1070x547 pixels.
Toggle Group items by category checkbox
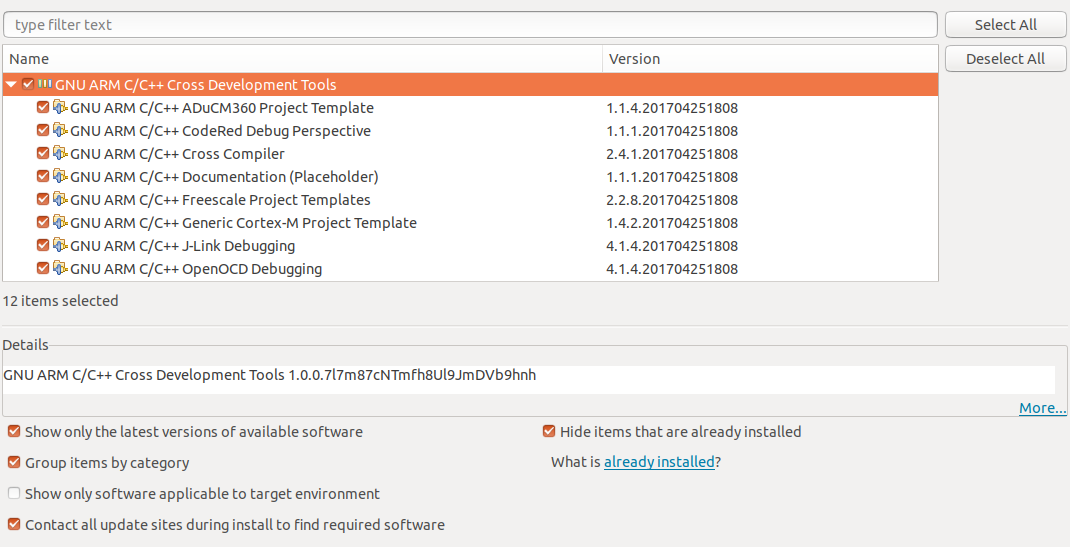coord(14,462)
